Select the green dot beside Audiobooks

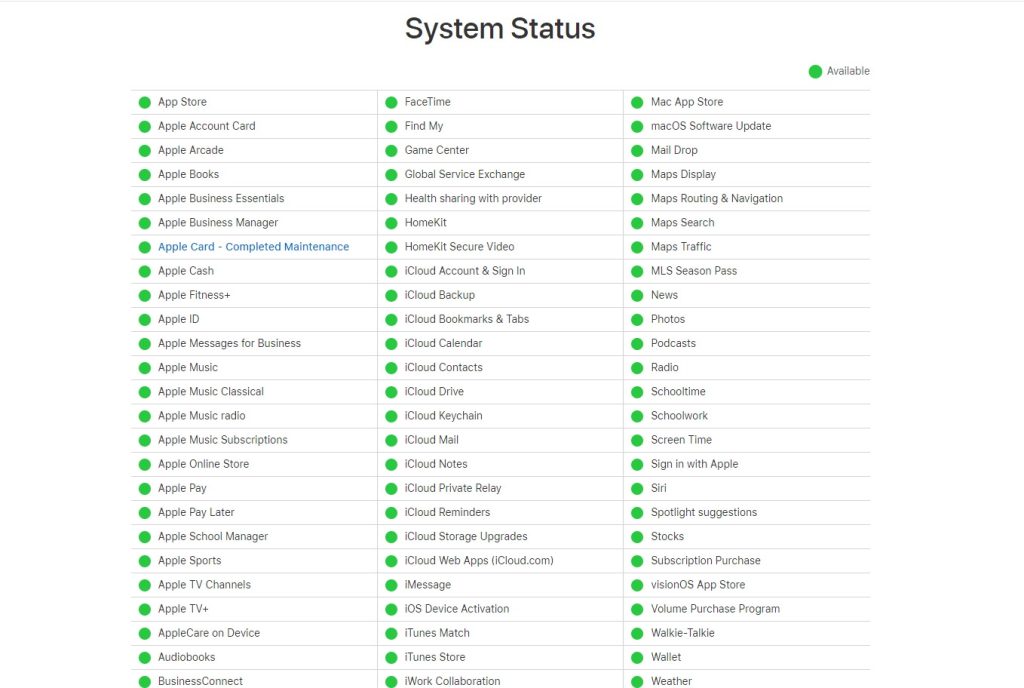(145, 658)
